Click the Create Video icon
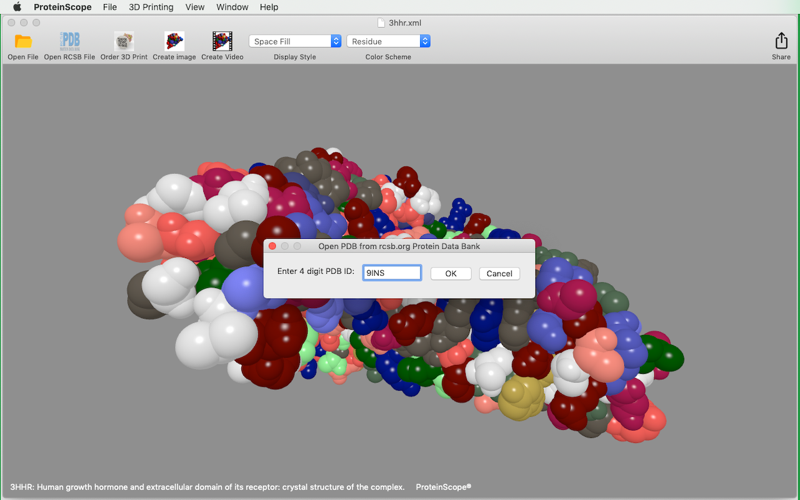The height and width of the screenshot is (500, 800). (222, 41)
